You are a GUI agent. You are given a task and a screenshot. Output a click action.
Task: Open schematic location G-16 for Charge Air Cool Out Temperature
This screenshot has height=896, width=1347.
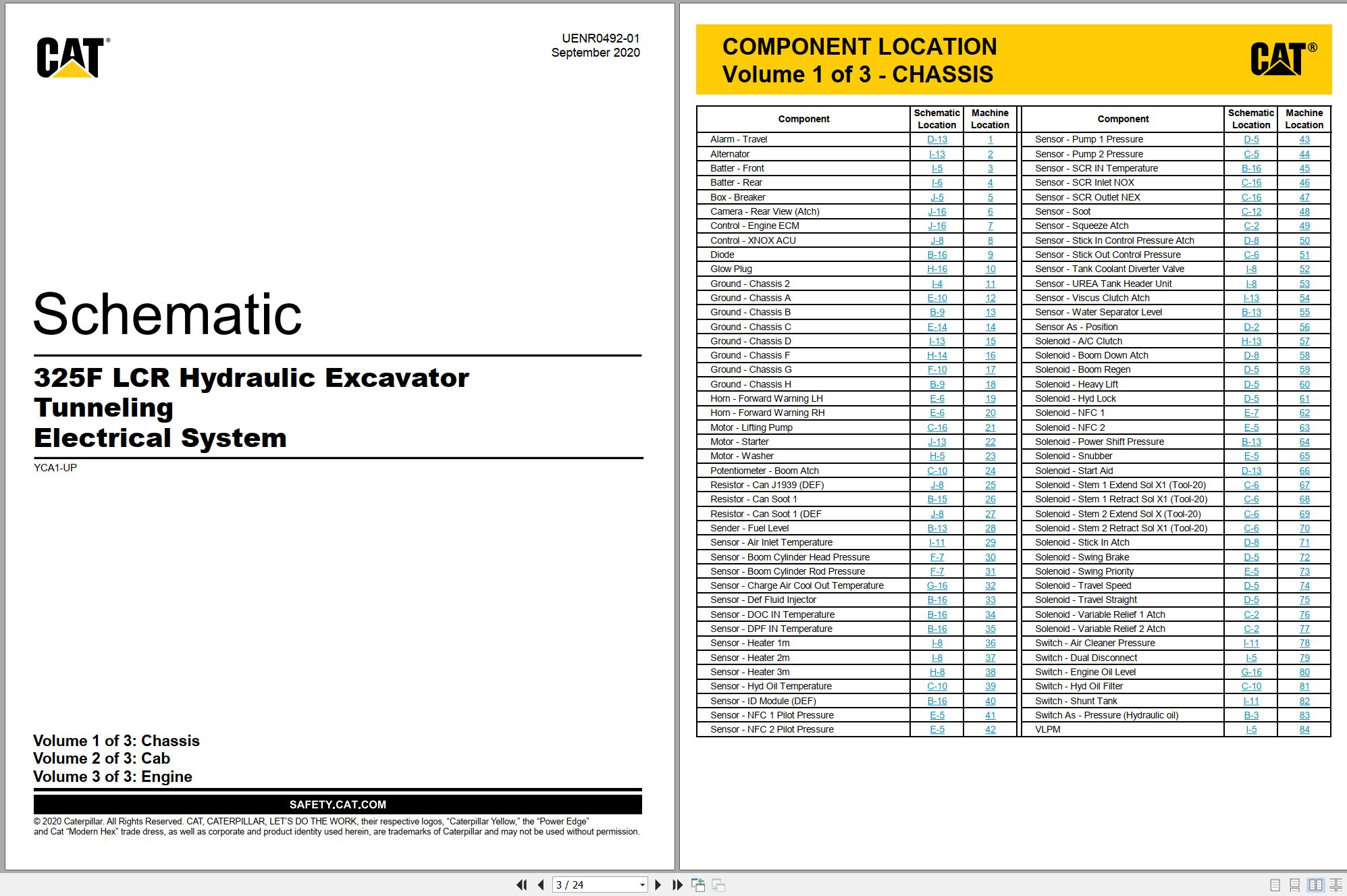(x=936, y=585)
